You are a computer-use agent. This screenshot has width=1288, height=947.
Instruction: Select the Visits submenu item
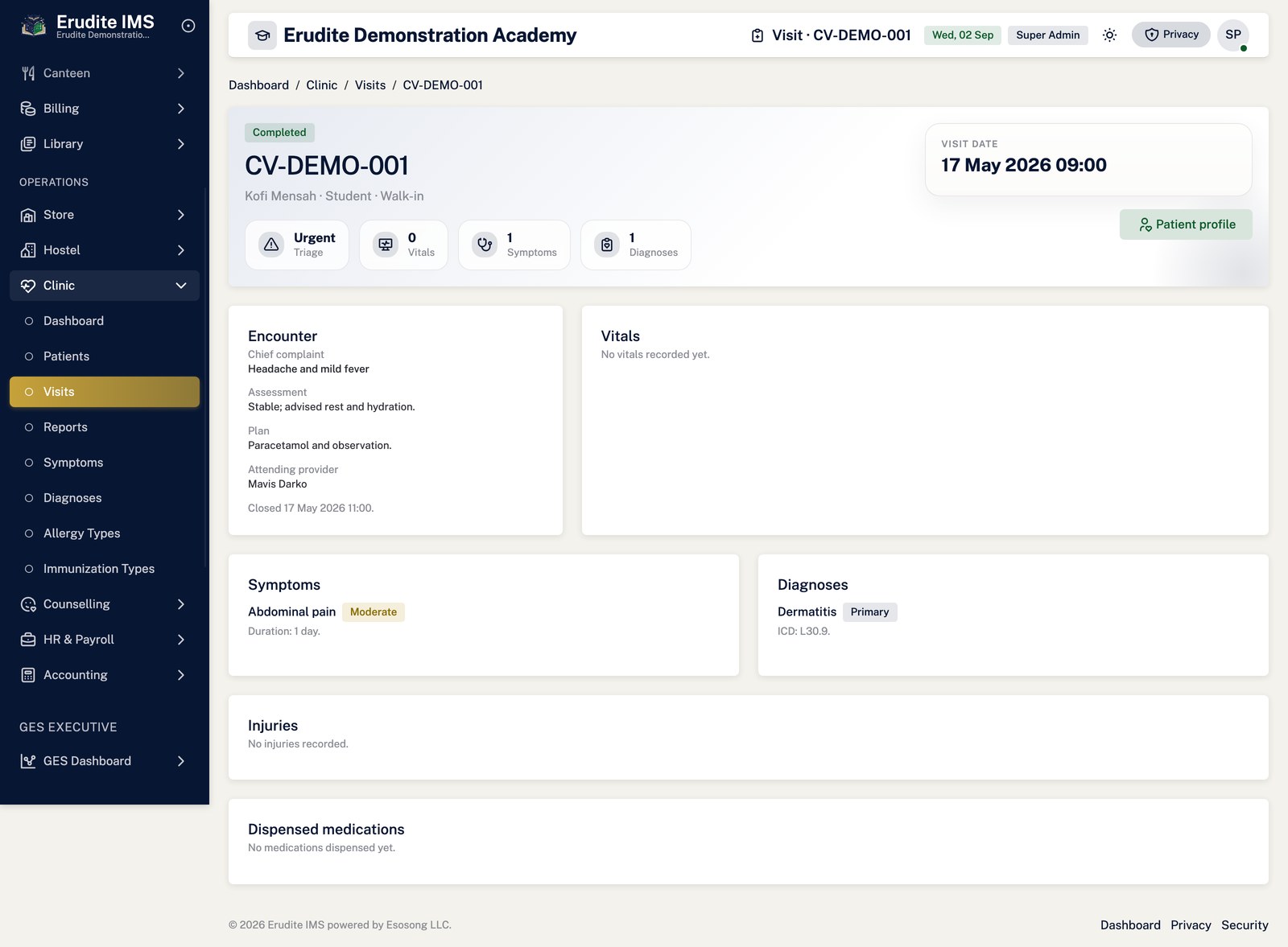[x=105, y=392]
